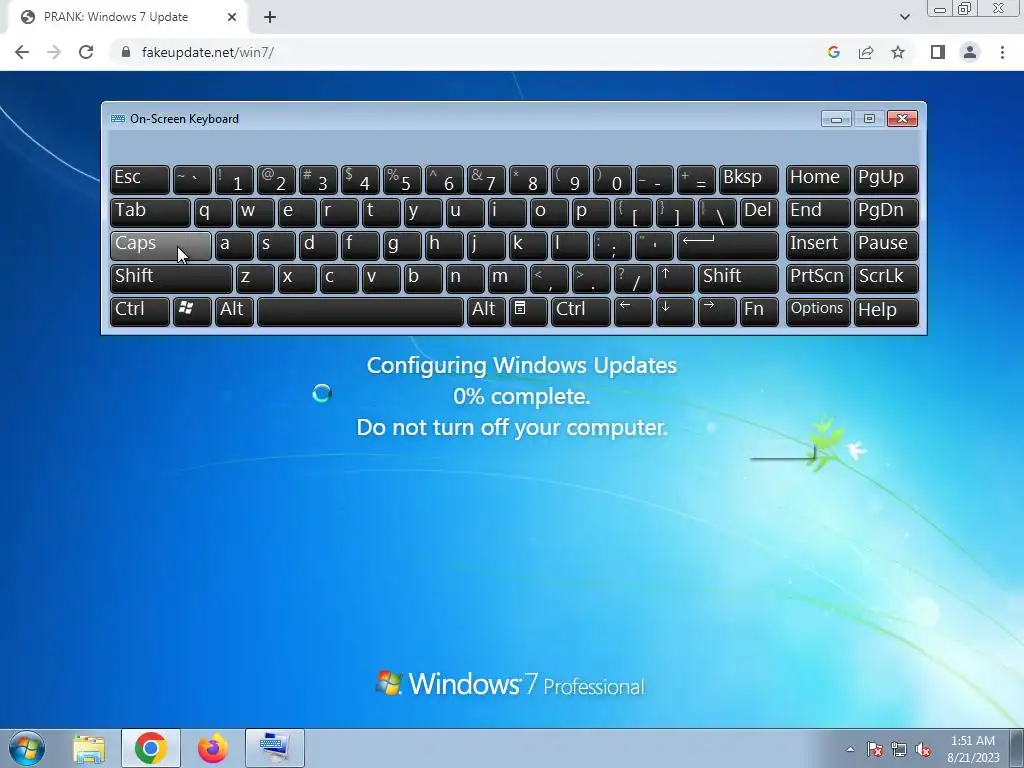Open a new tab with plus button
The width and height of the screenshot is (1024, 768).
[270, 17]
